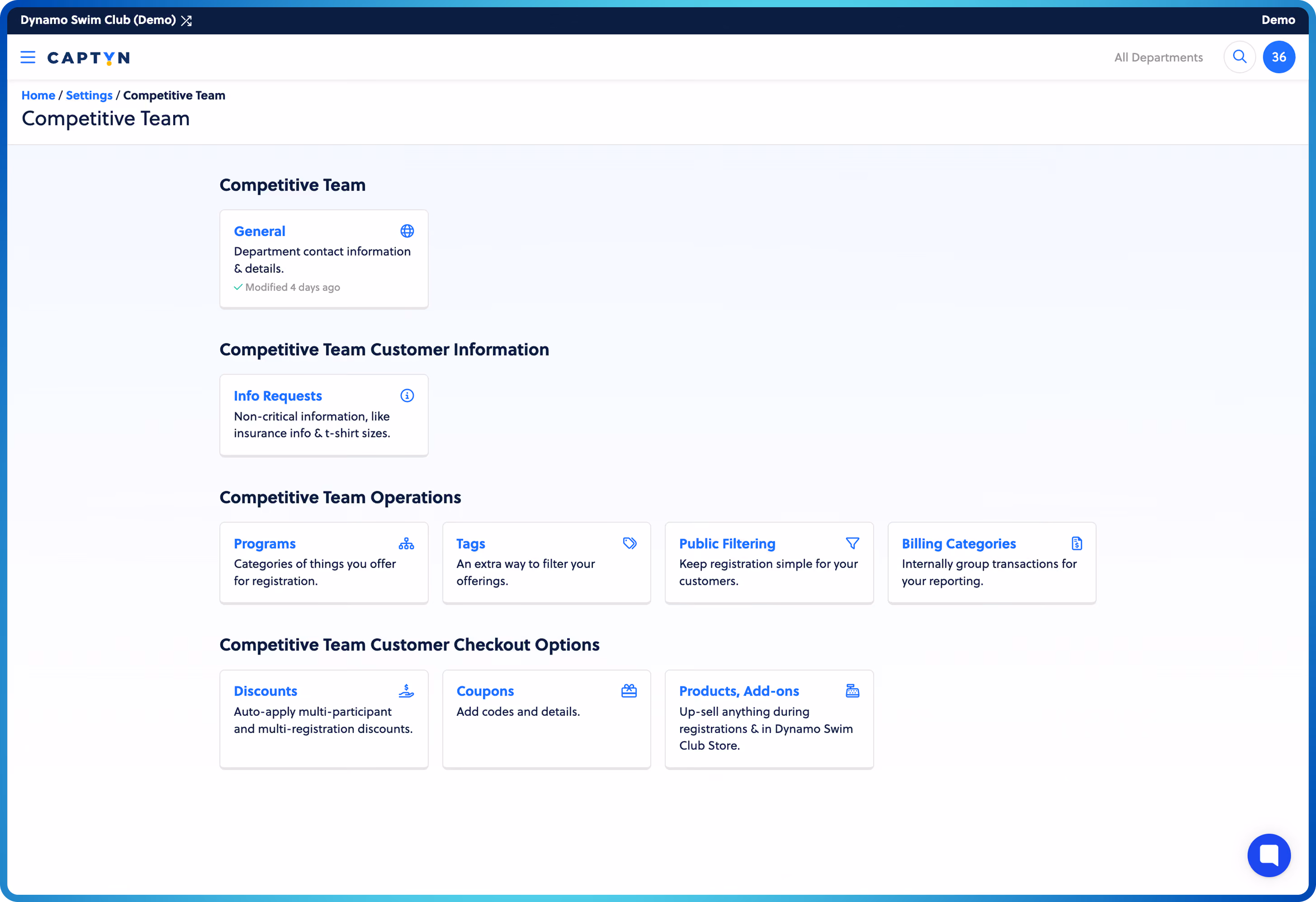
Task: Click the globe icon on General card
Action: click(x=407, y=231)
